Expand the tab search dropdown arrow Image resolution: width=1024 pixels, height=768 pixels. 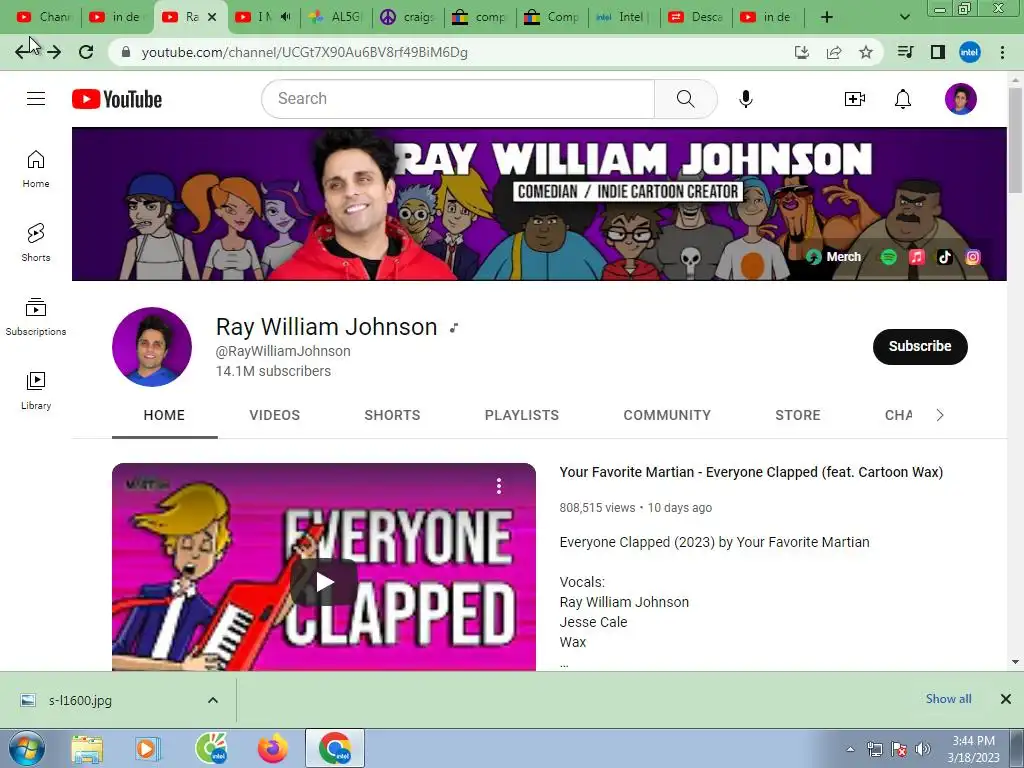pos(904,17)
